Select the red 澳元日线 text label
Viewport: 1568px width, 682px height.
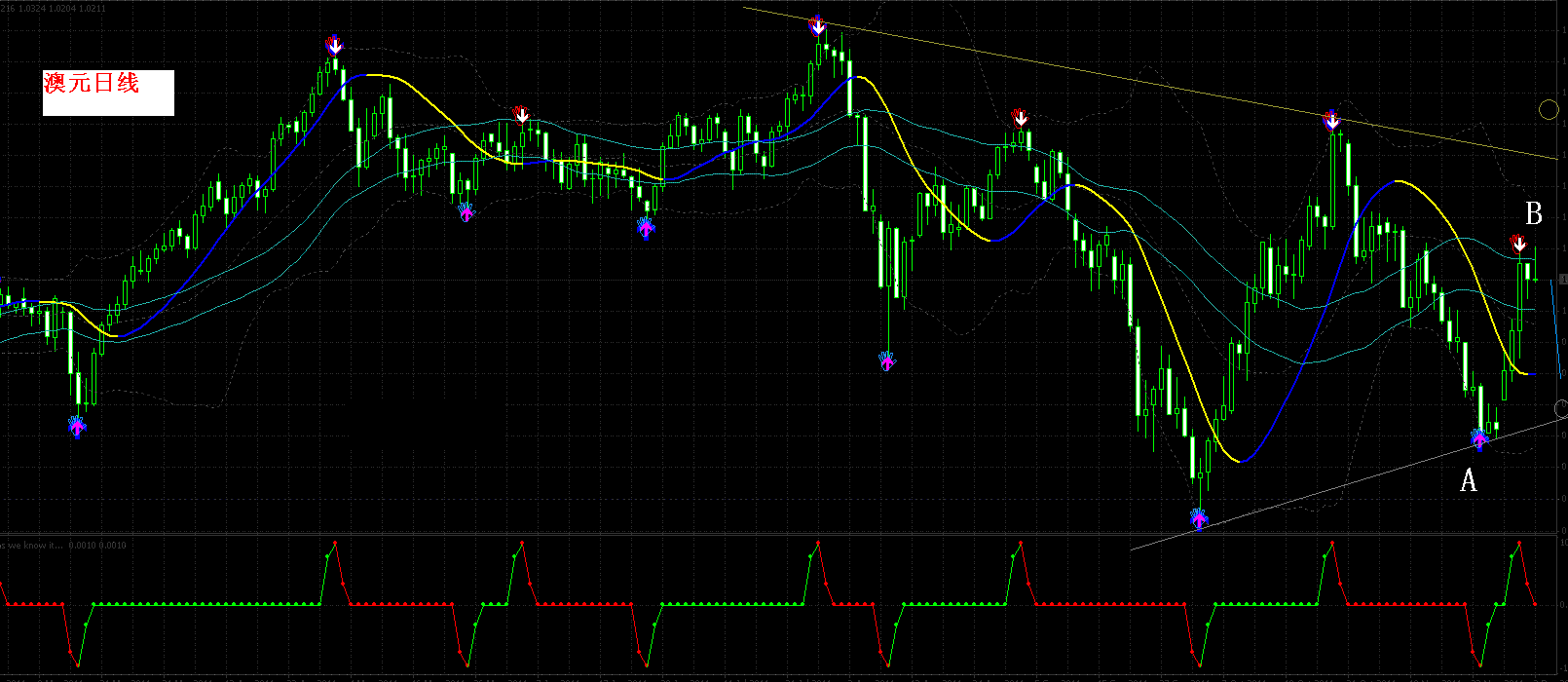pyautogui.click(x=92, y=84)
